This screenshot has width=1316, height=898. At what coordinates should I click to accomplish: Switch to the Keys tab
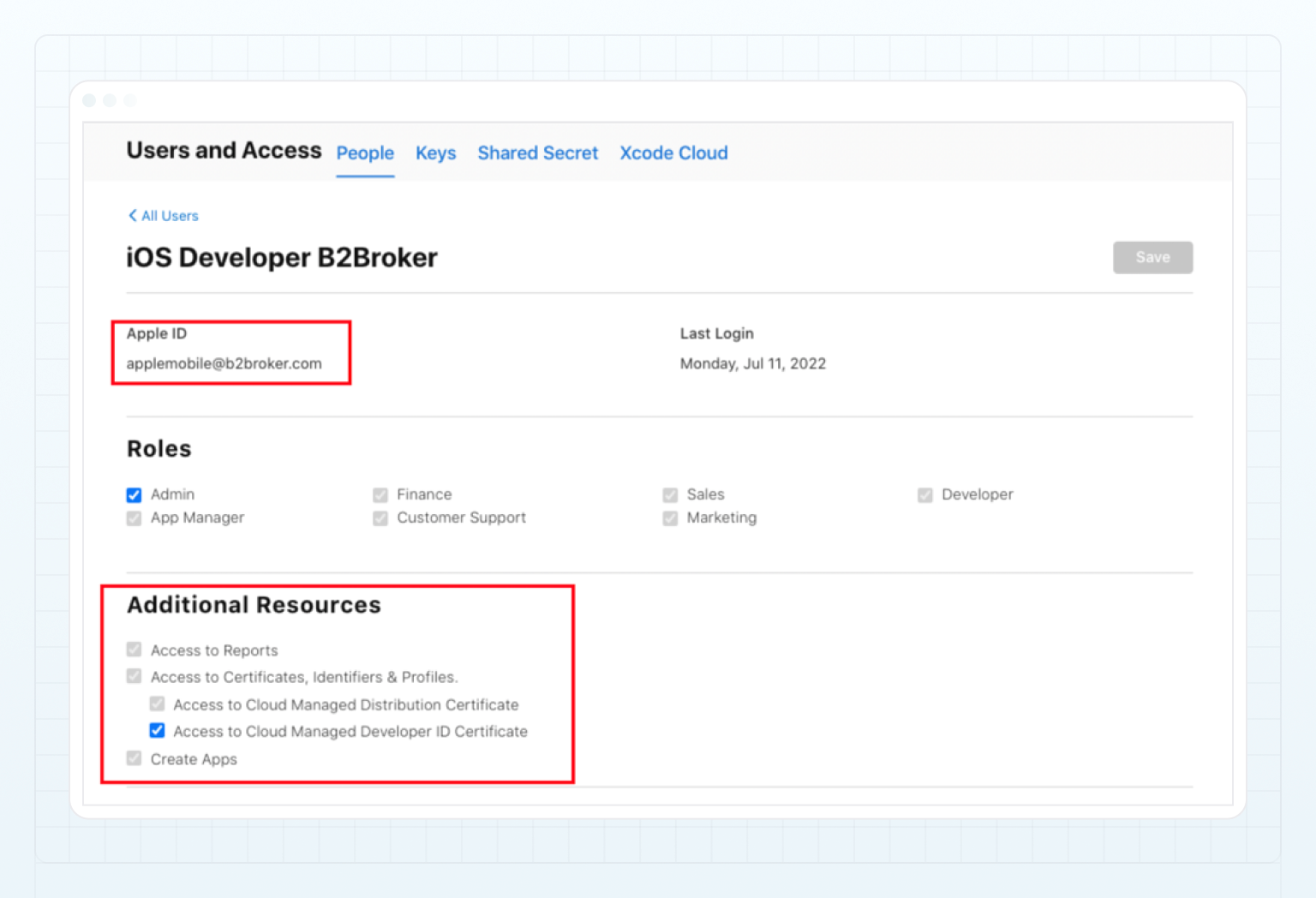[435, 153]
